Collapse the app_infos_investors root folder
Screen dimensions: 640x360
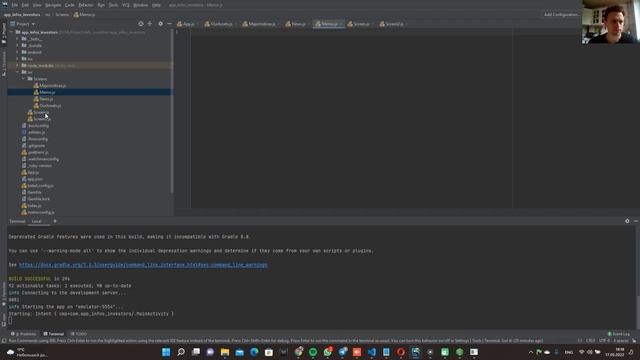point(11,32)
